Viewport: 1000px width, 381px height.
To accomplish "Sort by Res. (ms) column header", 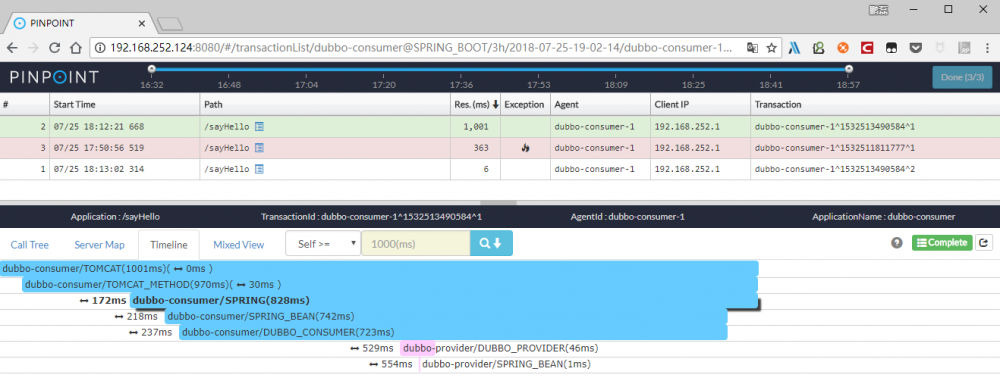I will click(x=476, y=105).
